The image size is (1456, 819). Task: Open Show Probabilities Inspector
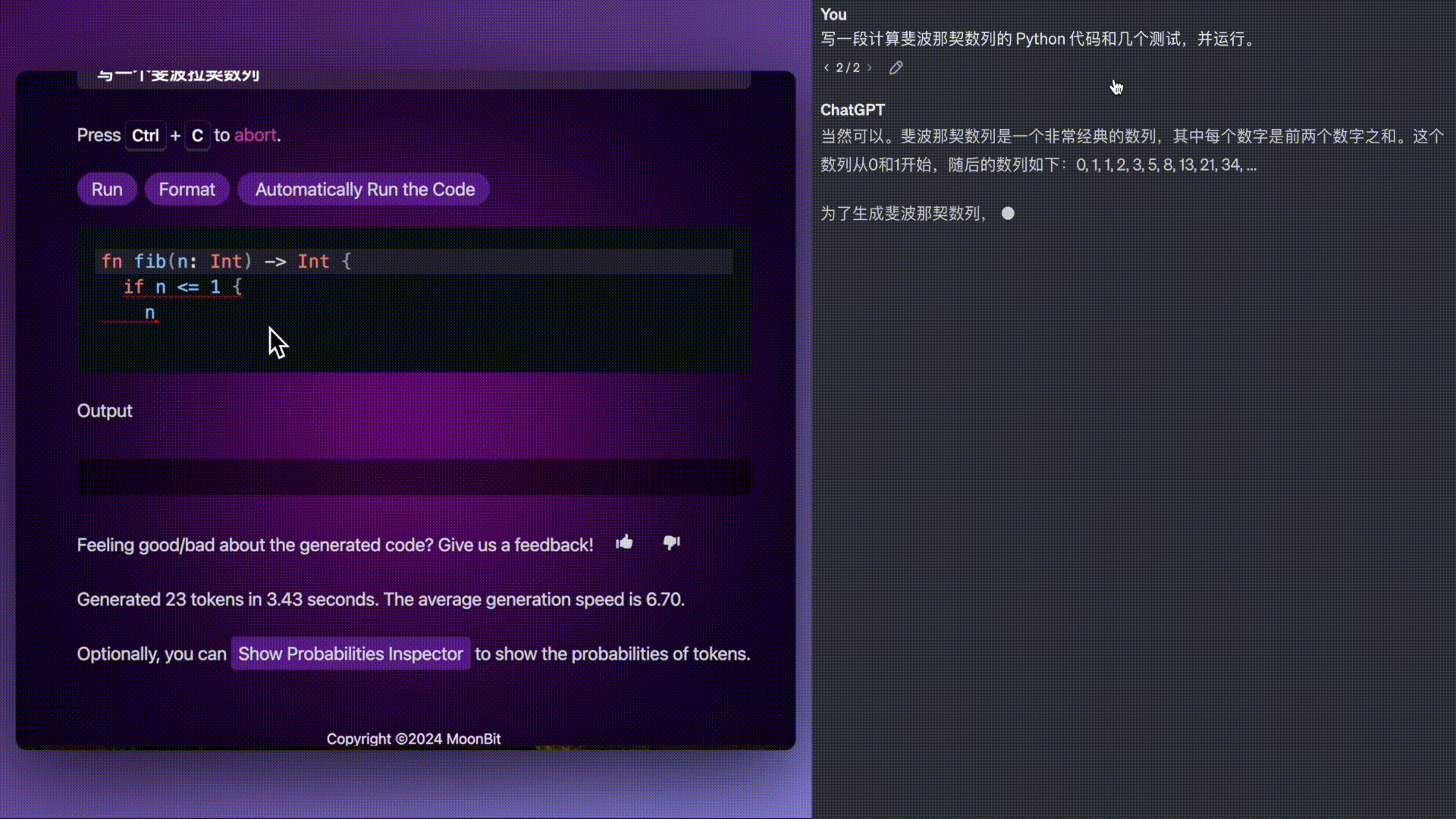[x=350, y=654]
